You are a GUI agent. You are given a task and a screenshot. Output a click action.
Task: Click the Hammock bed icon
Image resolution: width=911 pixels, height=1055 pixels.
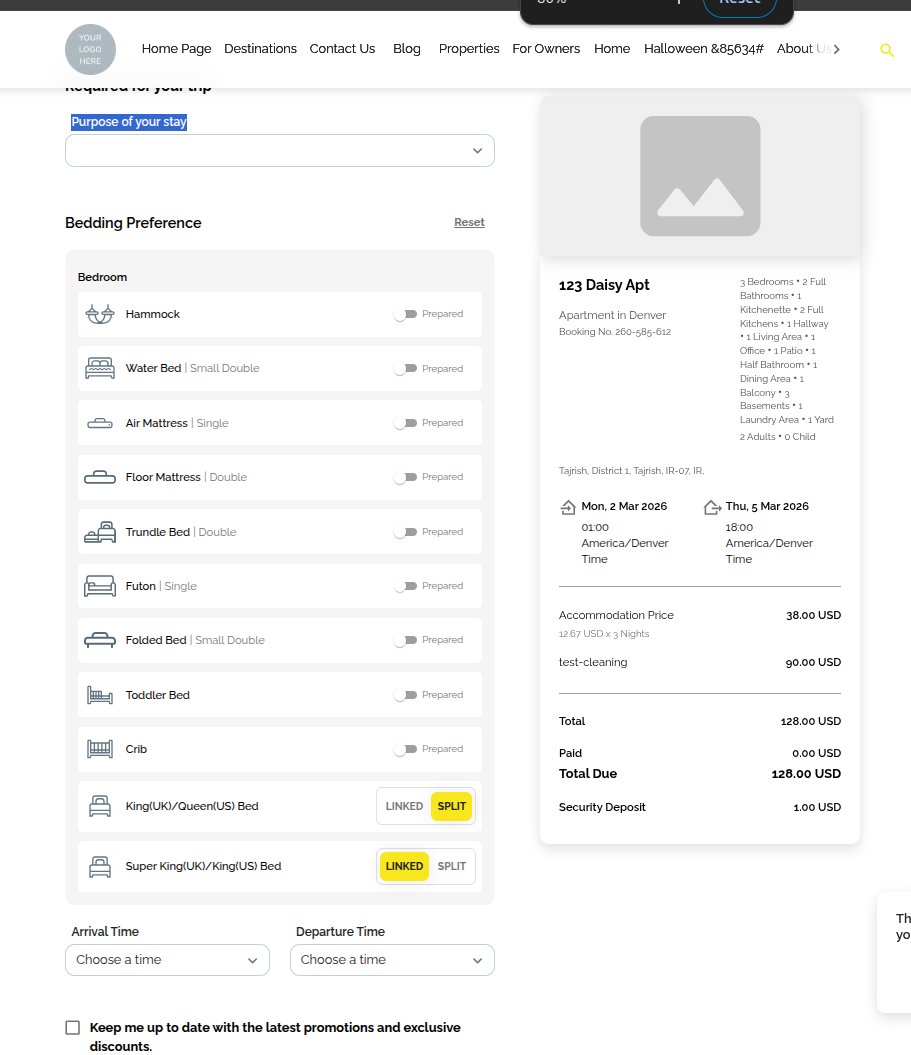(100, 314)
